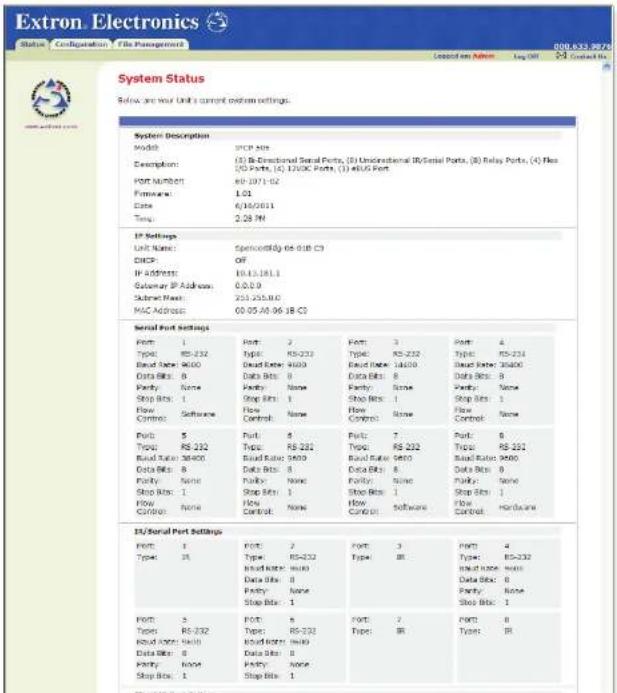Click the Model value IPCP 505
This screenshot has width=617, height=693.
coord(252,148)
